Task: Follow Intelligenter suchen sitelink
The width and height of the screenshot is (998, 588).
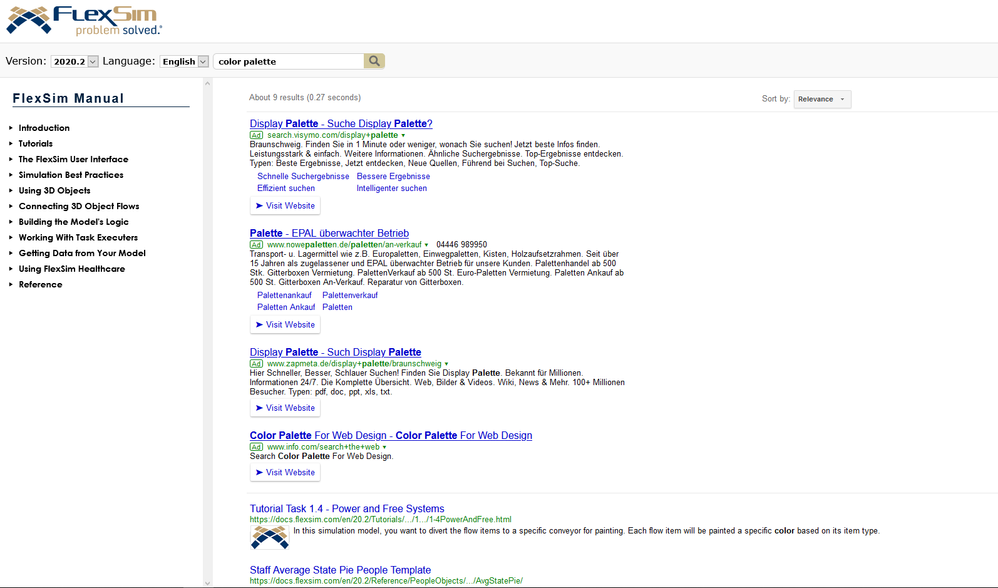Action: [391, 188]
